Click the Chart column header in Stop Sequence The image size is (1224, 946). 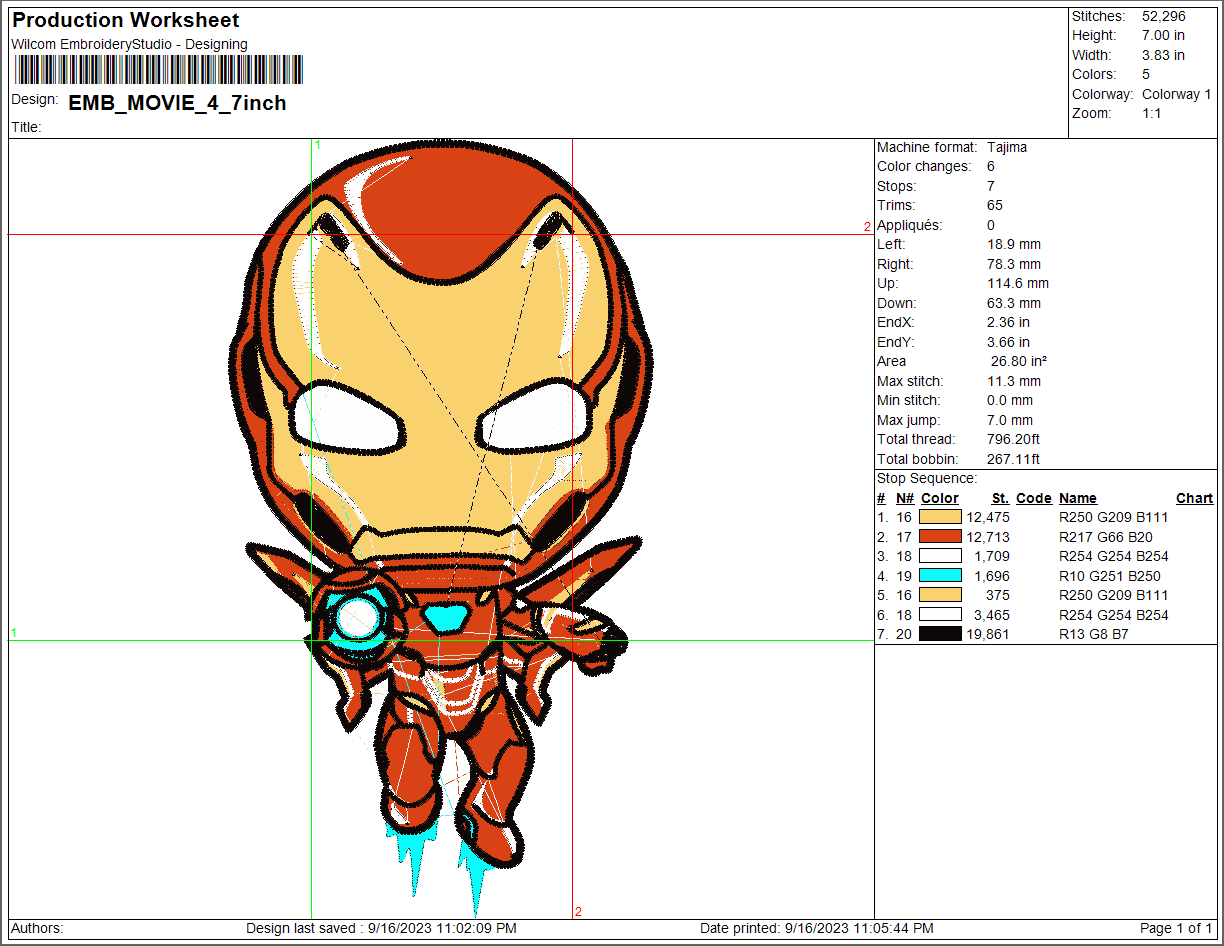pos(1194,498)
